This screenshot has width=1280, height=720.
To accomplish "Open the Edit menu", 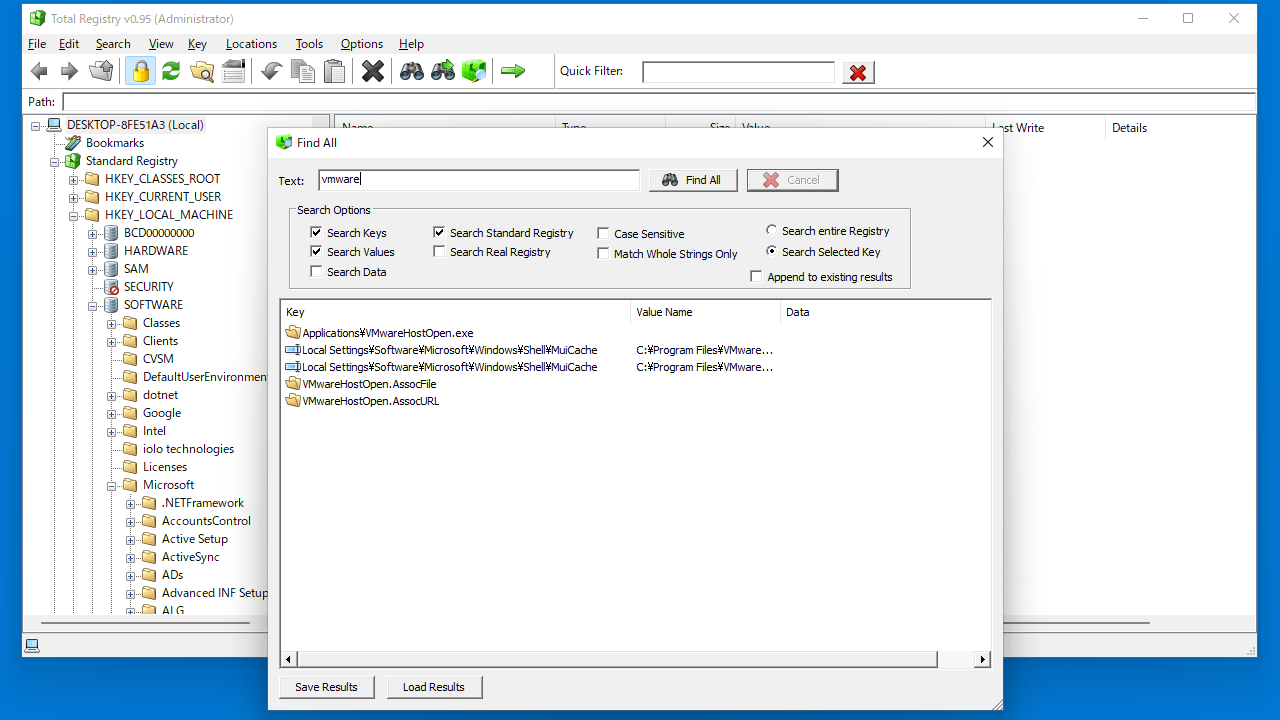I will click(x=69, y=44).
